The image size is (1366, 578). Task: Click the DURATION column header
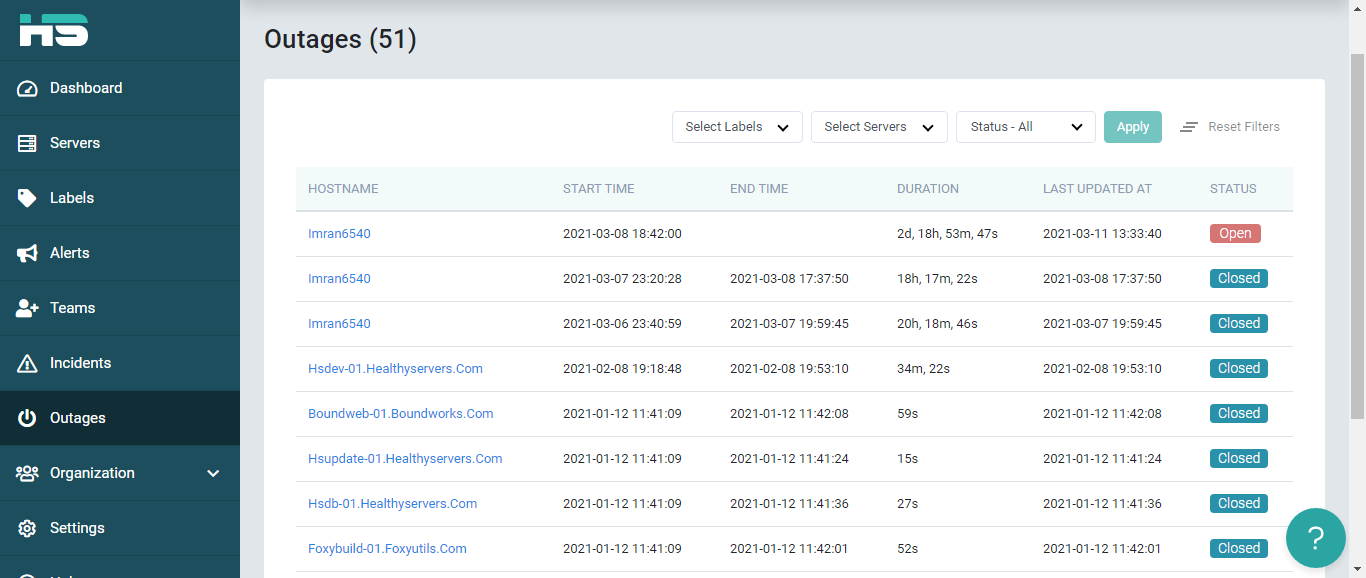point(928,189)
